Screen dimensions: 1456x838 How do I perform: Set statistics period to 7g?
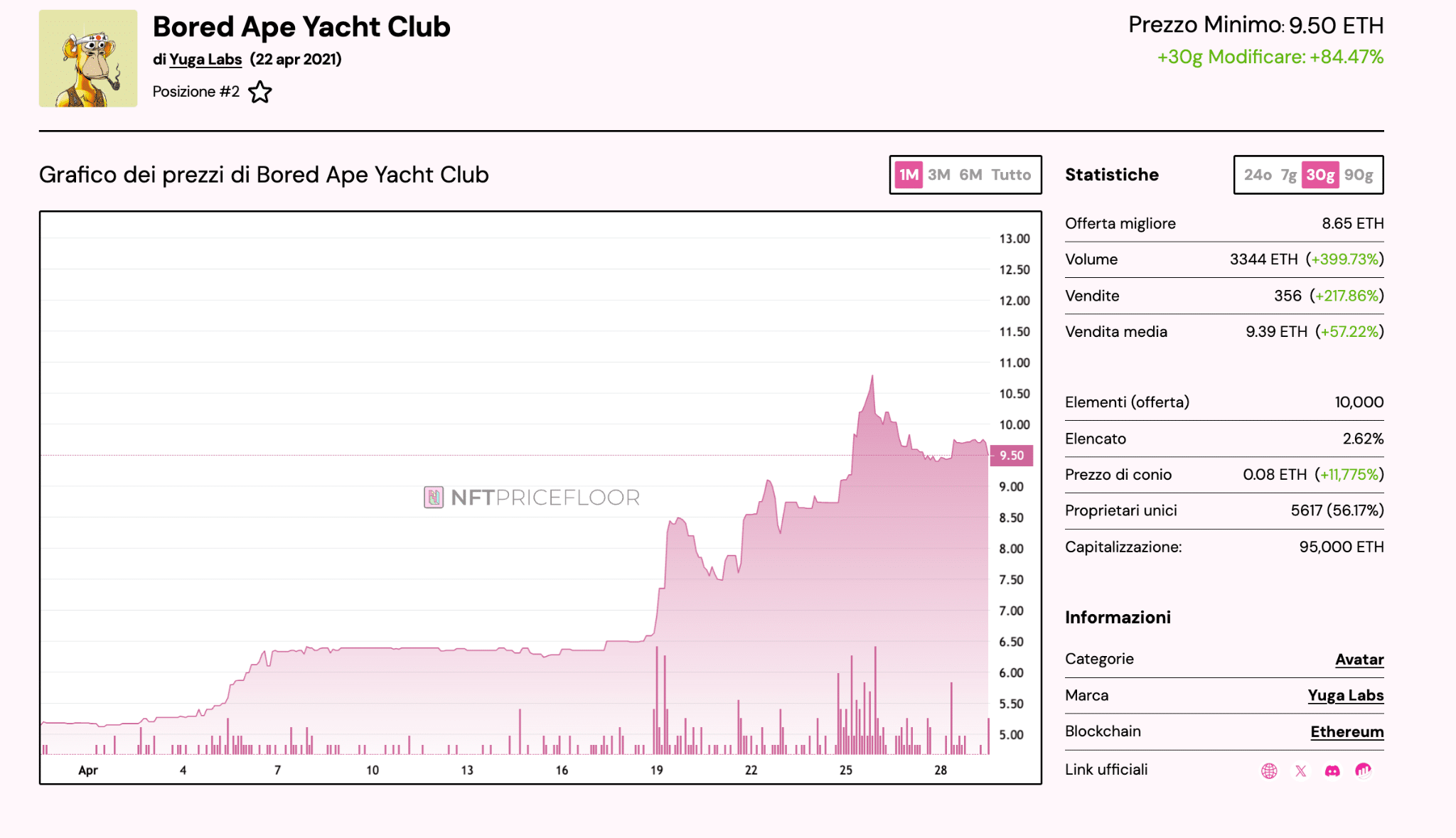pyautogui.click(x=1289, y=175)
